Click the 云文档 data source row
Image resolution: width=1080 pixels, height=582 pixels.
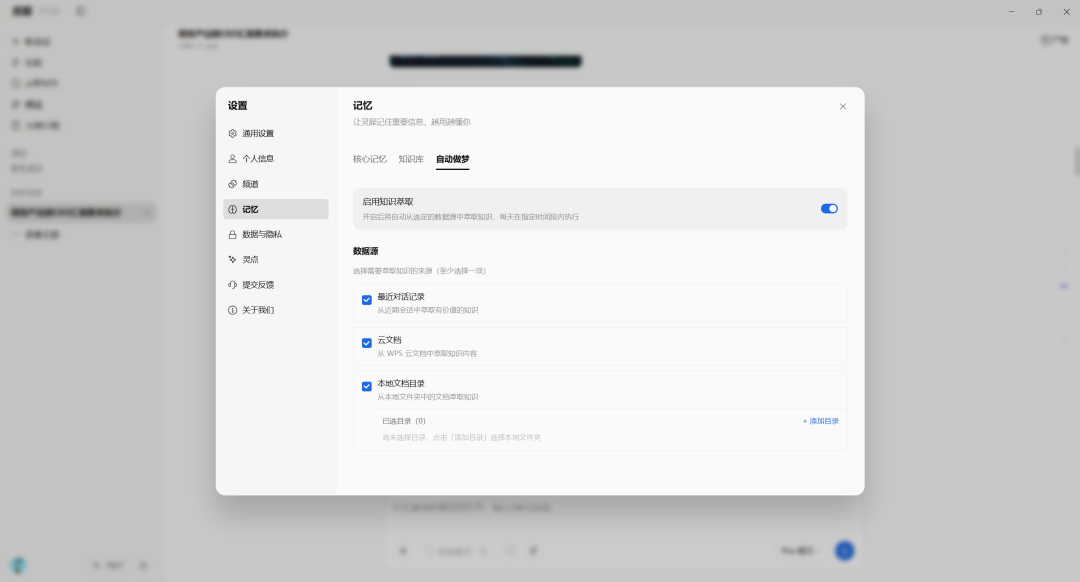tap(600, 346)
